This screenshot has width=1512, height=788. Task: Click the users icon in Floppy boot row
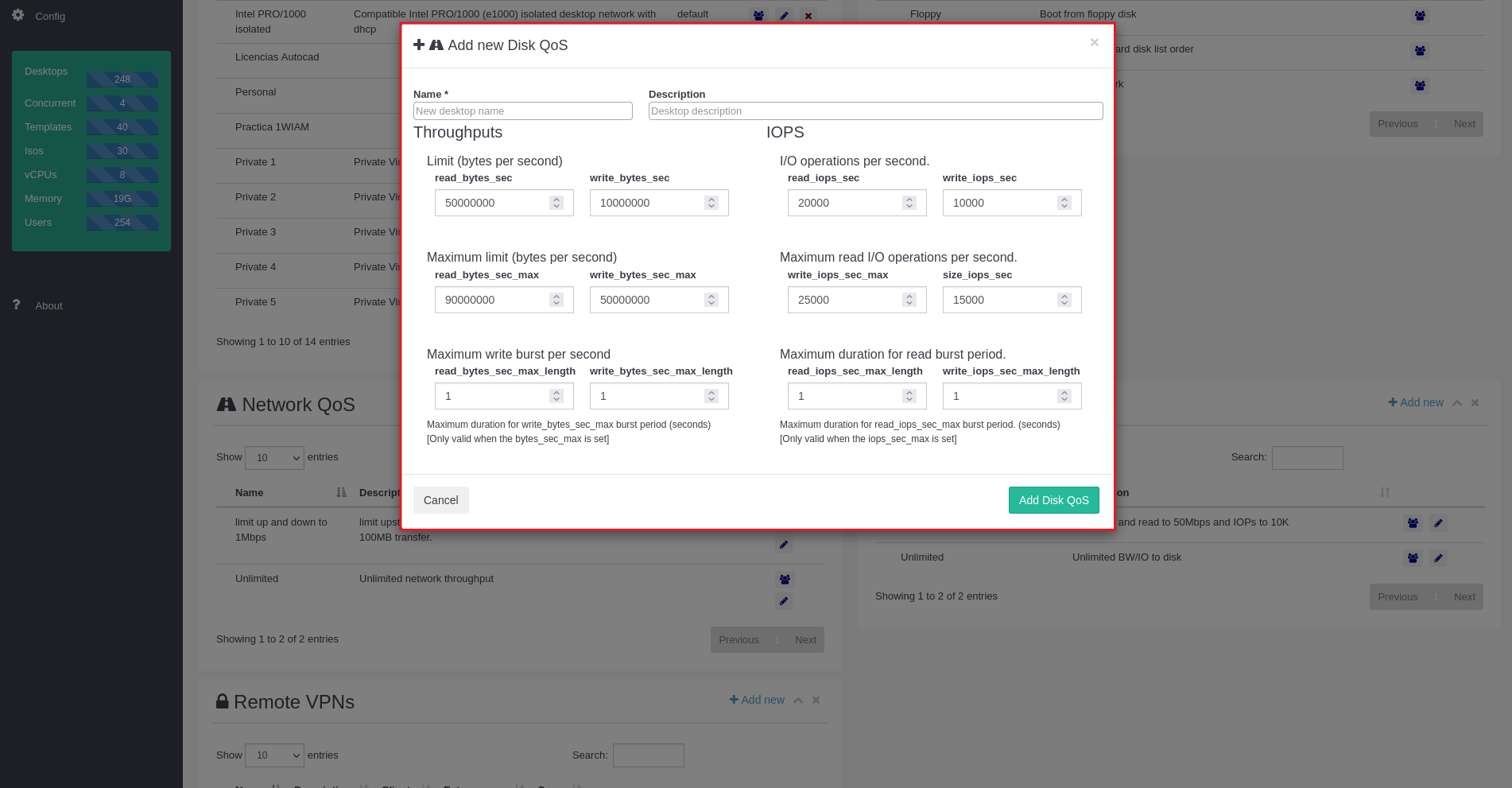pyautogui.click(x=1420, y=16)
